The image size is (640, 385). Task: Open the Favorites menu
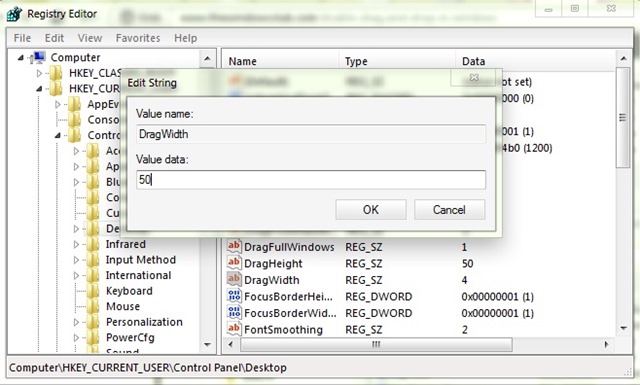138,38
